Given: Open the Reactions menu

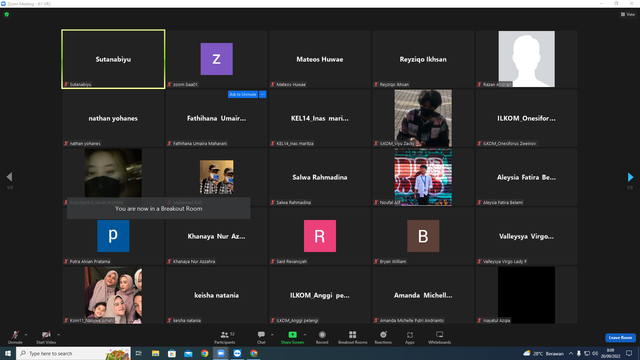Looking at the screenshot, I should 383,337.
